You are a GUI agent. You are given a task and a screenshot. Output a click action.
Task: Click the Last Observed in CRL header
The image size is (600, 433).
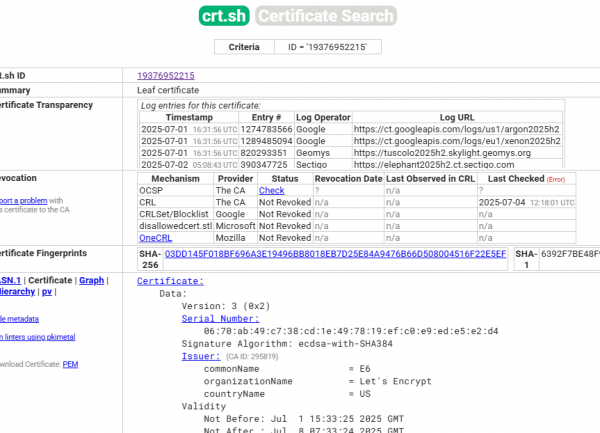point(430,179)
